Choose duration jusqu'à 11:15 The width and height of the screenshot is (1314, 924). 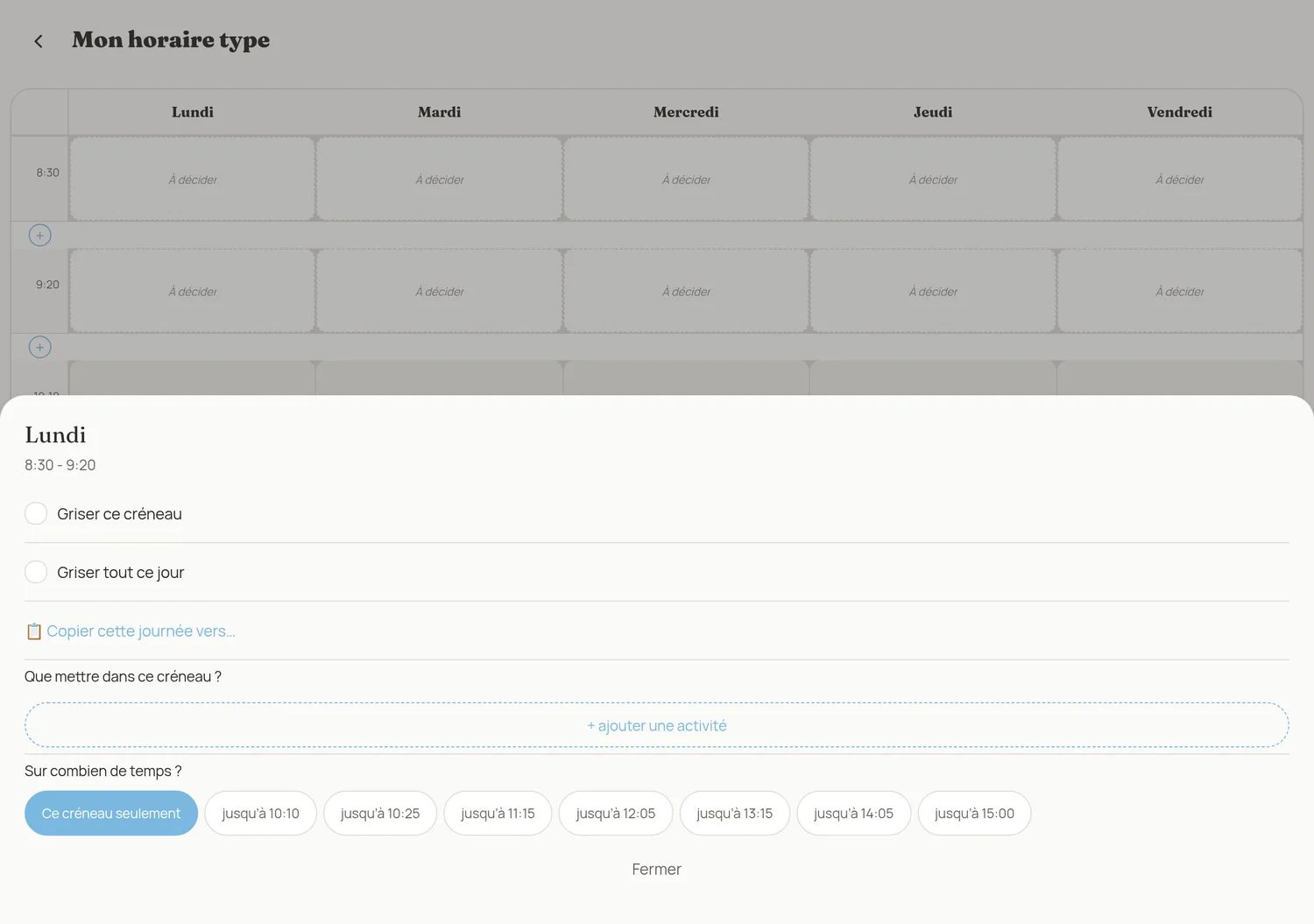pos(498,813)
